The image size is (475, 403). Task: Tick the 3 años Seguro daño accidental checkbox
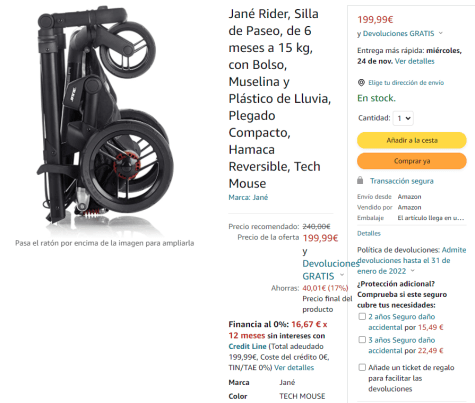point(362,340)
